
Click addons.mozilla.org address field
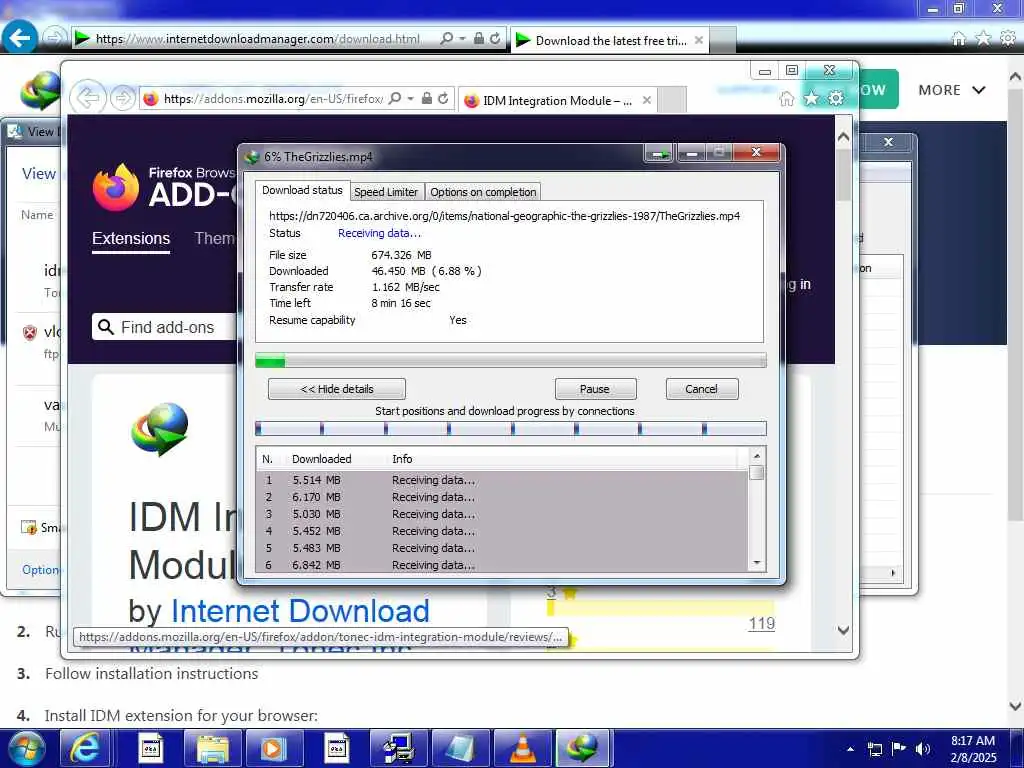(x=272, y=99)
